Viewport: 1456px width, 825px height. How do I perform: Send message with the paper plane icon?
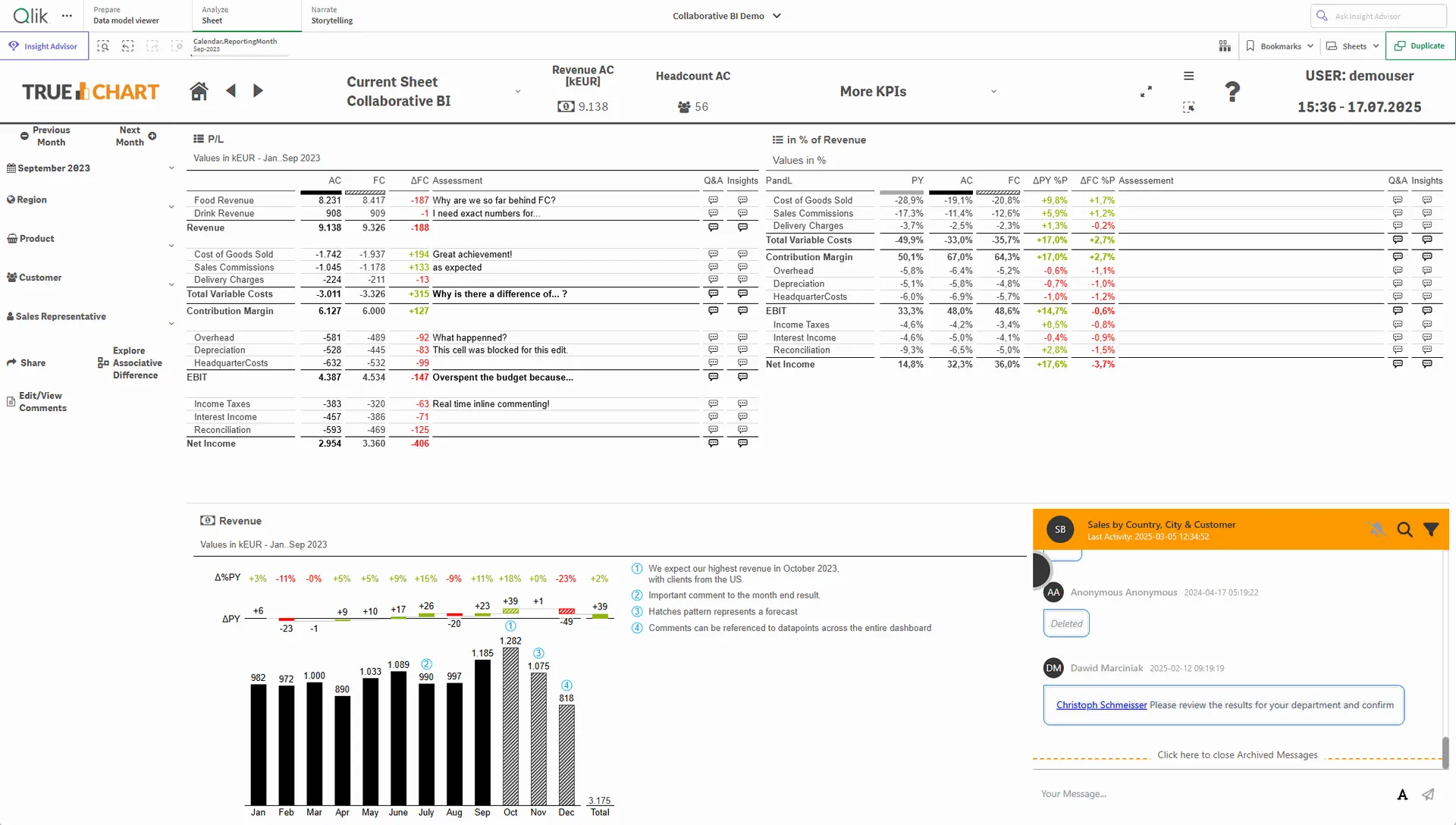(x=1428, y=794)
